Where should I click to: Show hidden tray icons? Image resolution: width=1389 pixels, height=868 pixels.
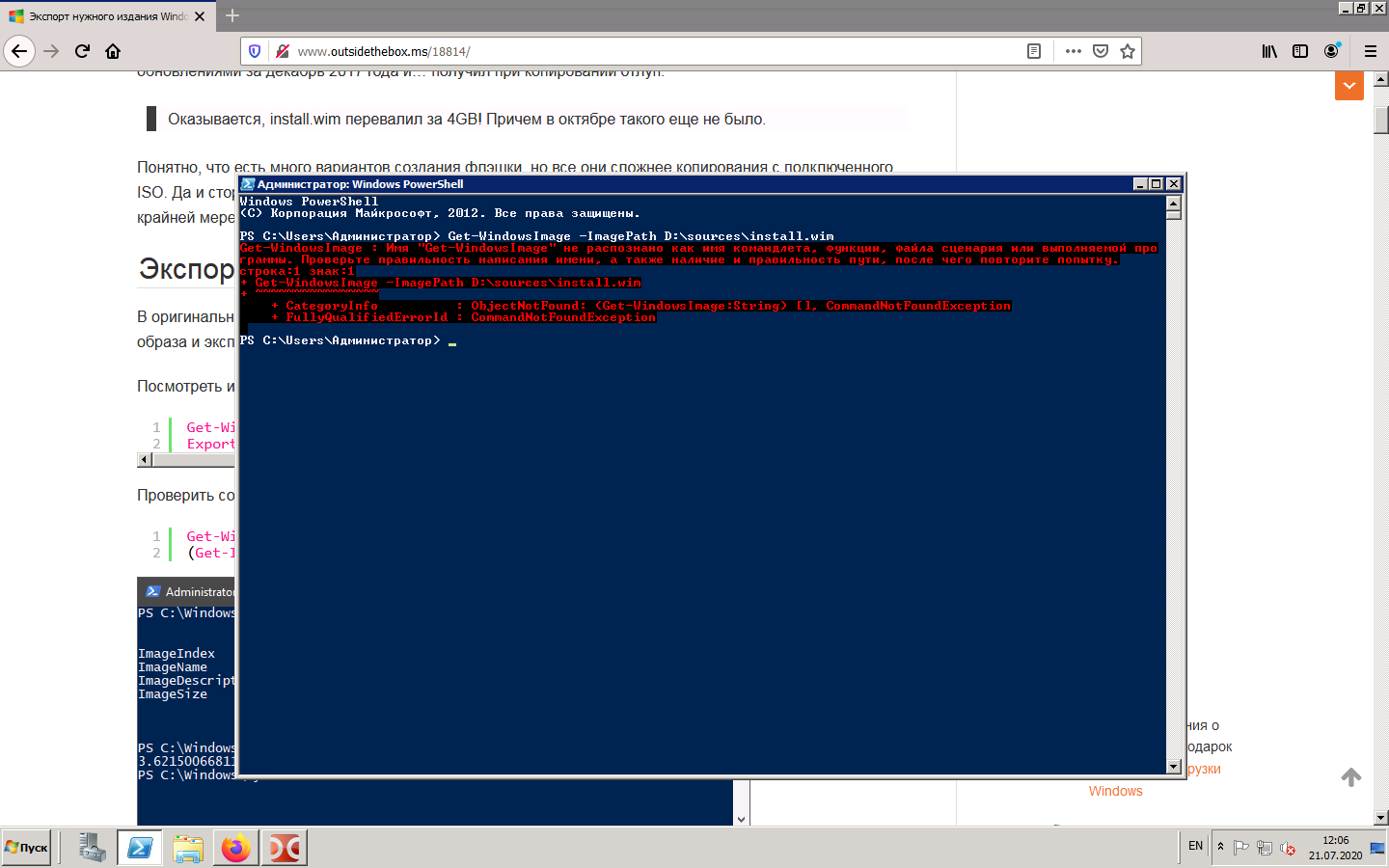click(1221, 847)
